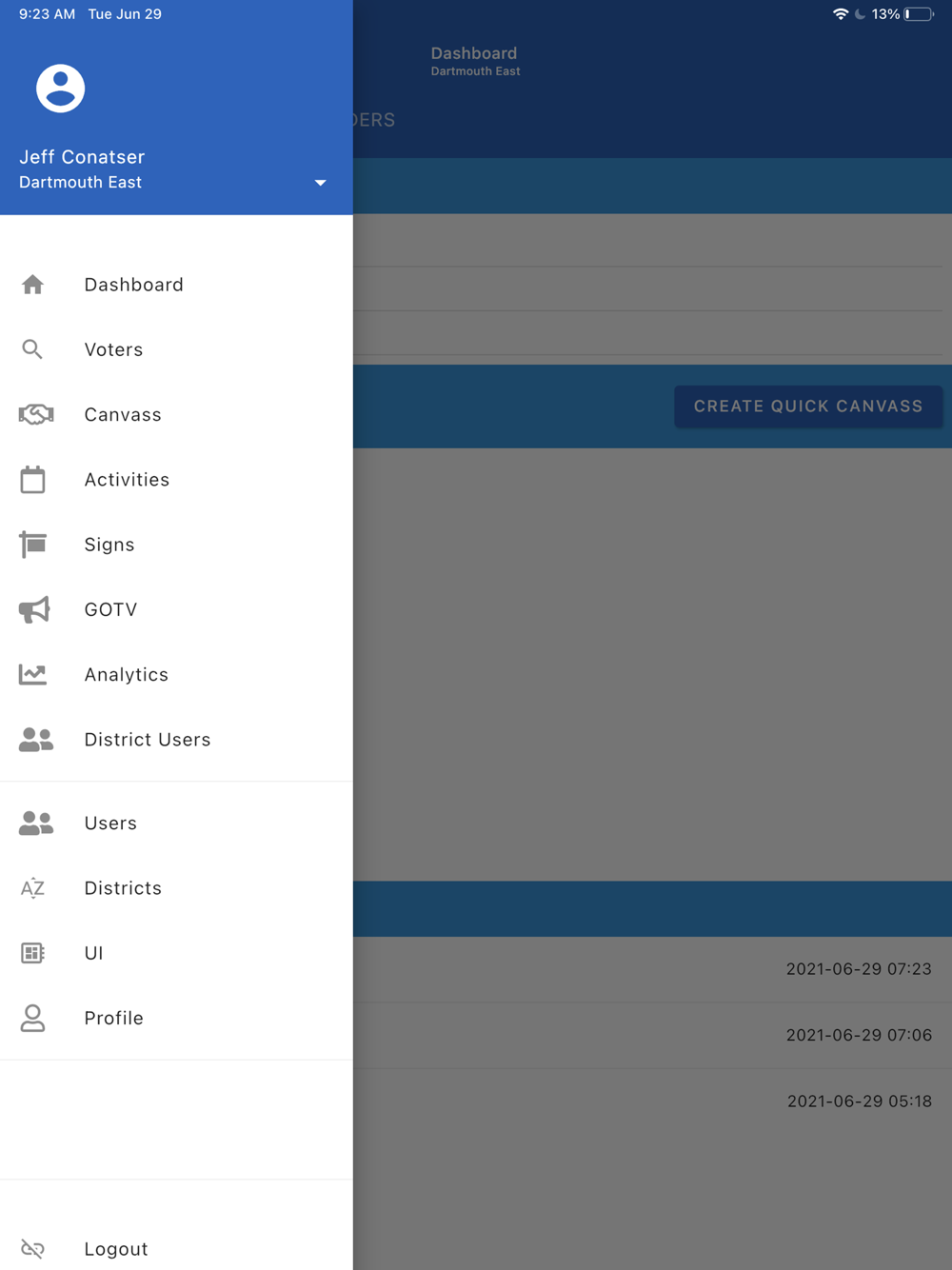Click the Districts A-Z icon
The image size is (952, 1270).
(x=32, y=887)
